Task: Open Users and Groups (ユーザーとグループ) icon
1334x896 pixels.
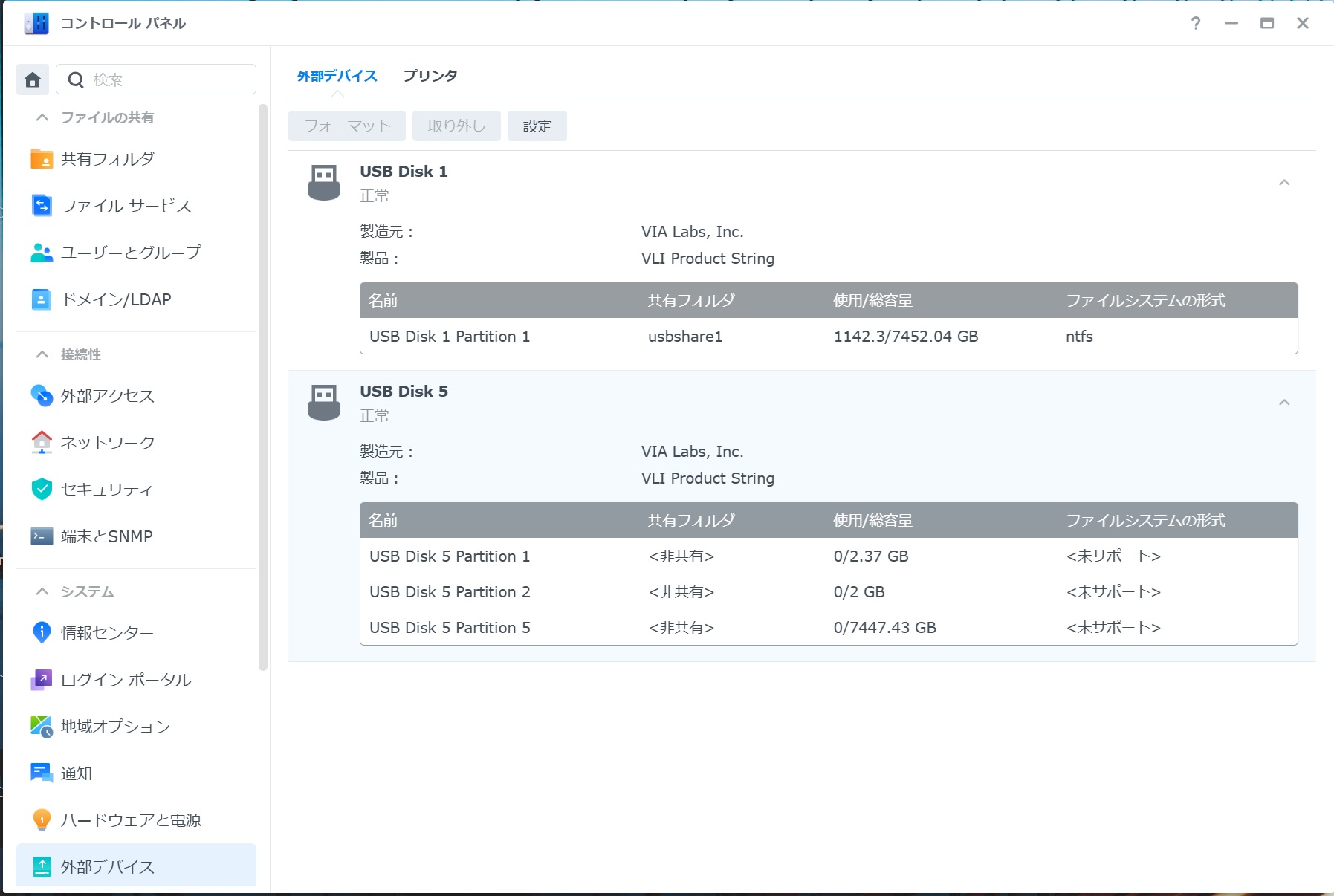Action: tap(42, 253)
